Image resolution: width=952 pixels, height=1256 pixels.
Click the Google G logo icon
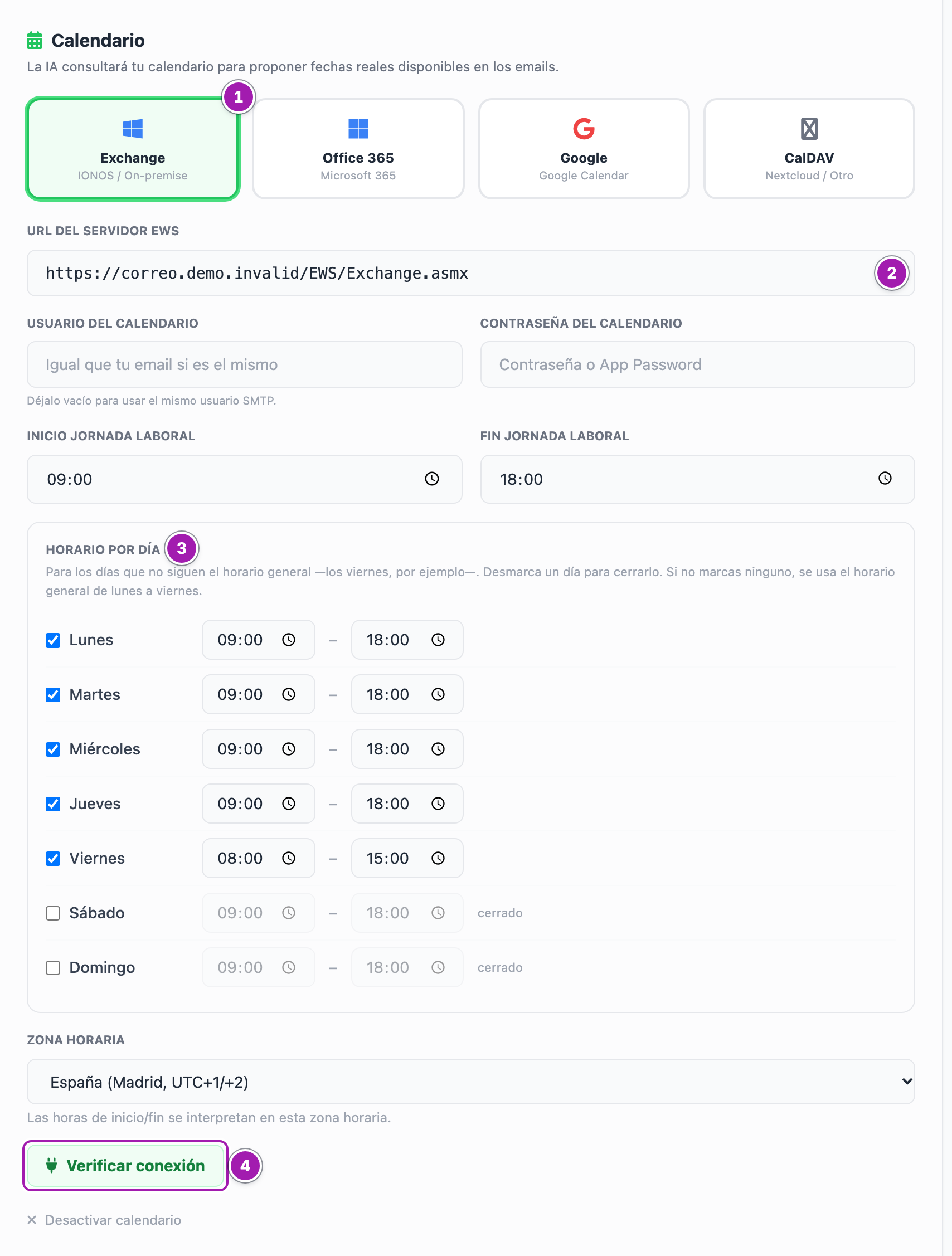[x=584, y=128]
